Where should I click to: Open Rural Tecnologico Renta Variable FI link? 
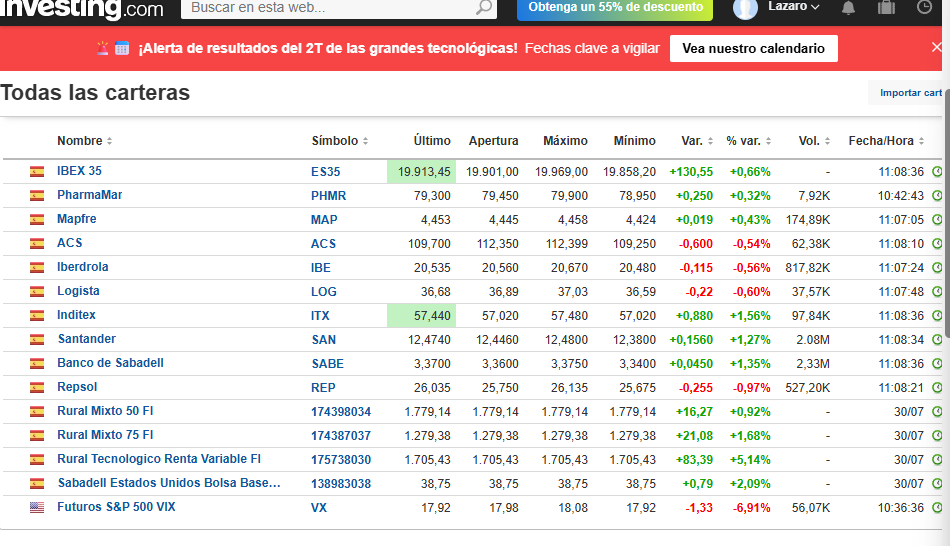tap(159, 459)
